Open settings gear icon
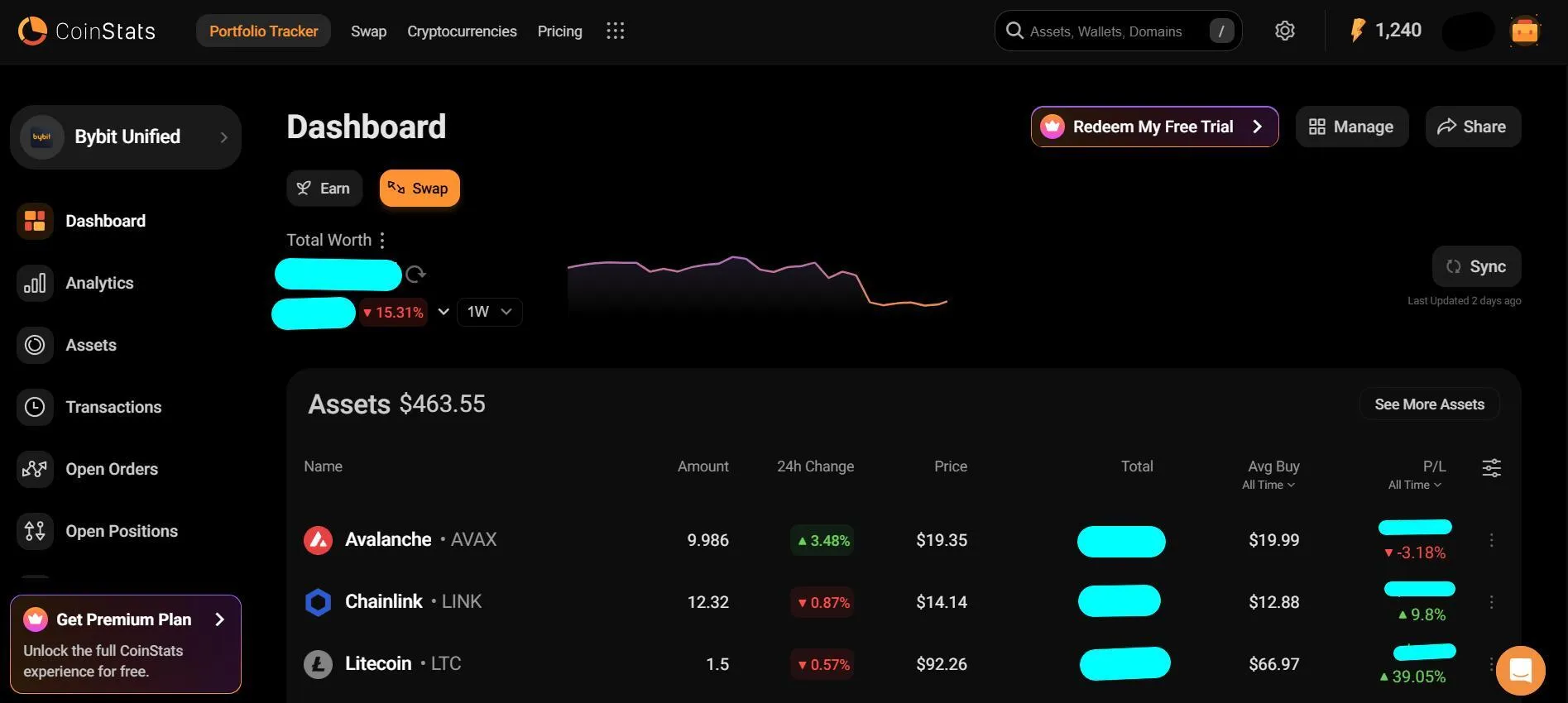1568x703 pixels. (1284, 31)
